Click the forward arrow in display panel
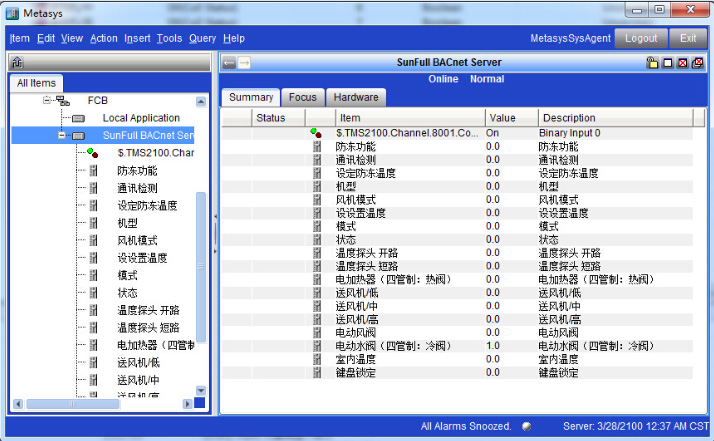This screenshot has height=441, width=714. pos(244,62)
